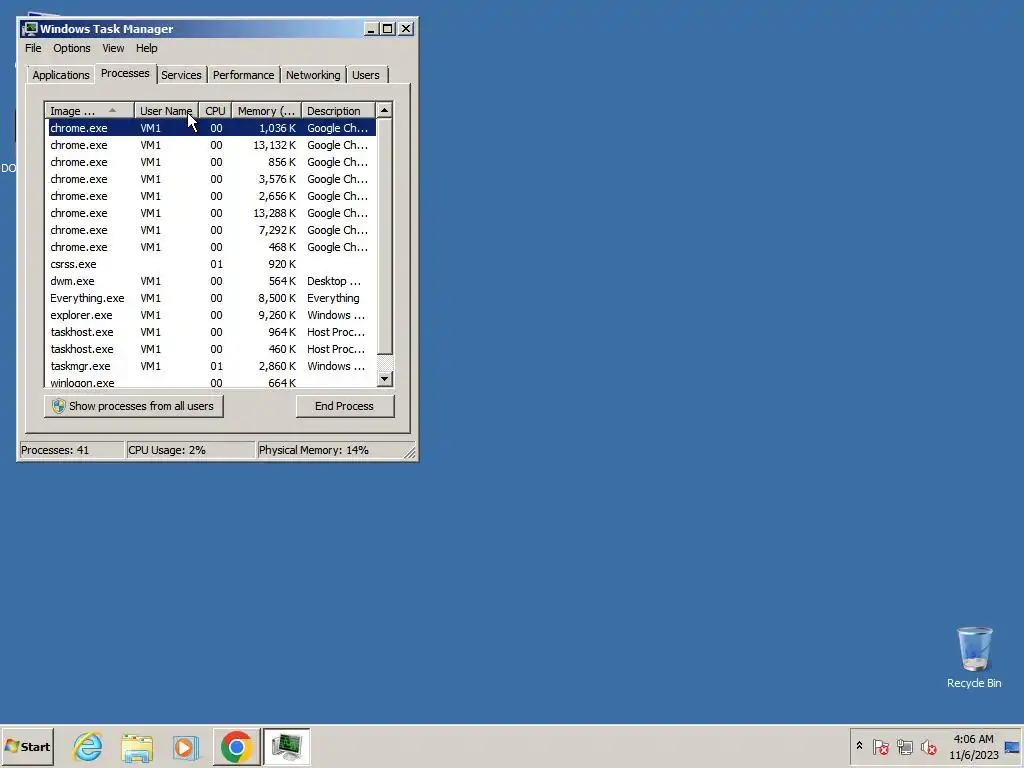Select chrome.exe row with 856 K memory

coord(211,162)
